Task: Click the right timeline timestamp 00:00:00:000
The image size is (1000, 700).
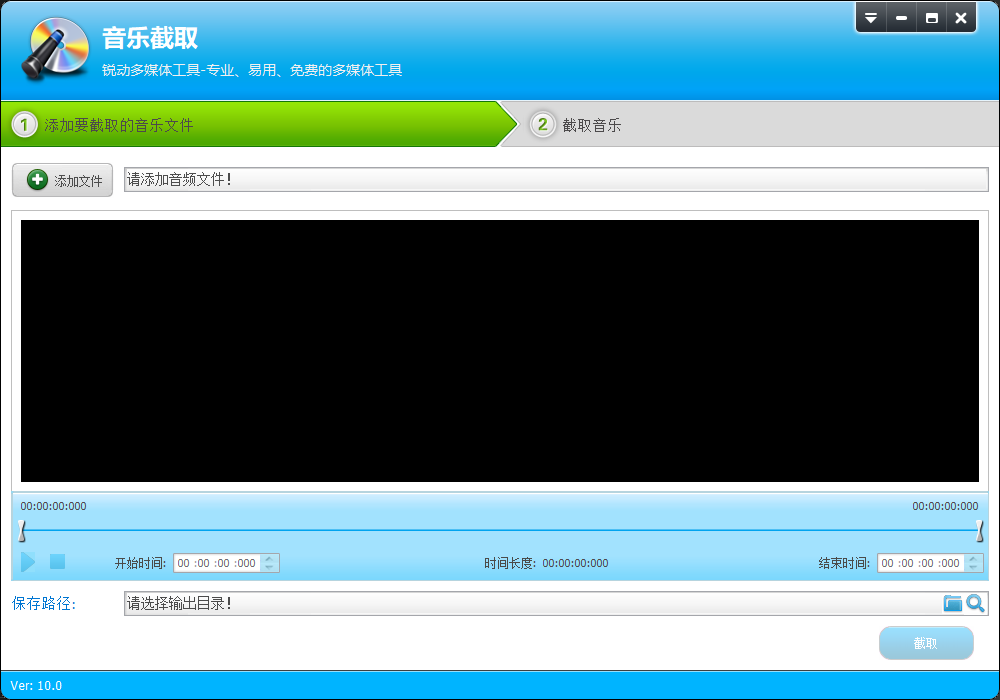Action: point(945,506)
